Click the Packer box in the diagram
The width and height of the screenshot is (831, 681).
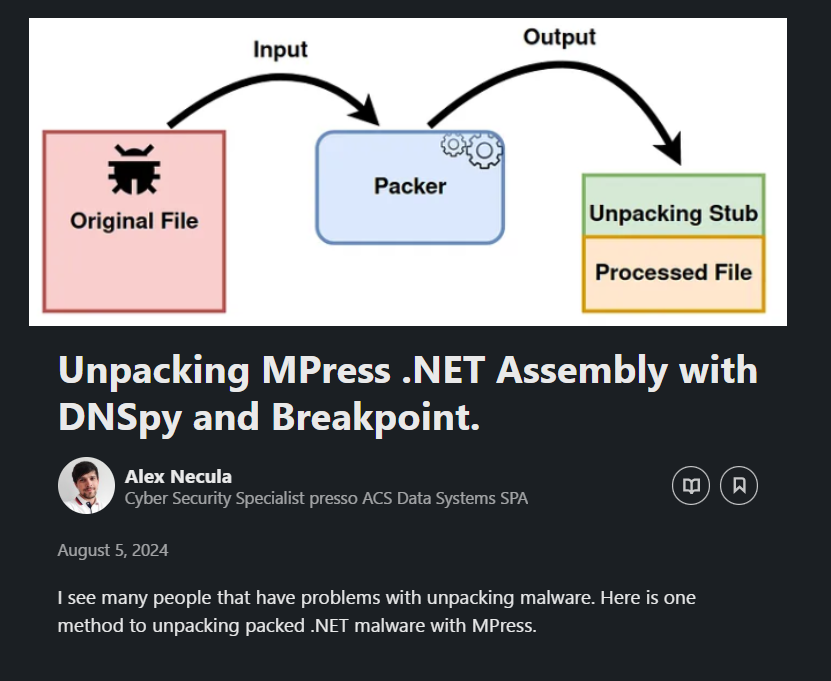point(410,188)
